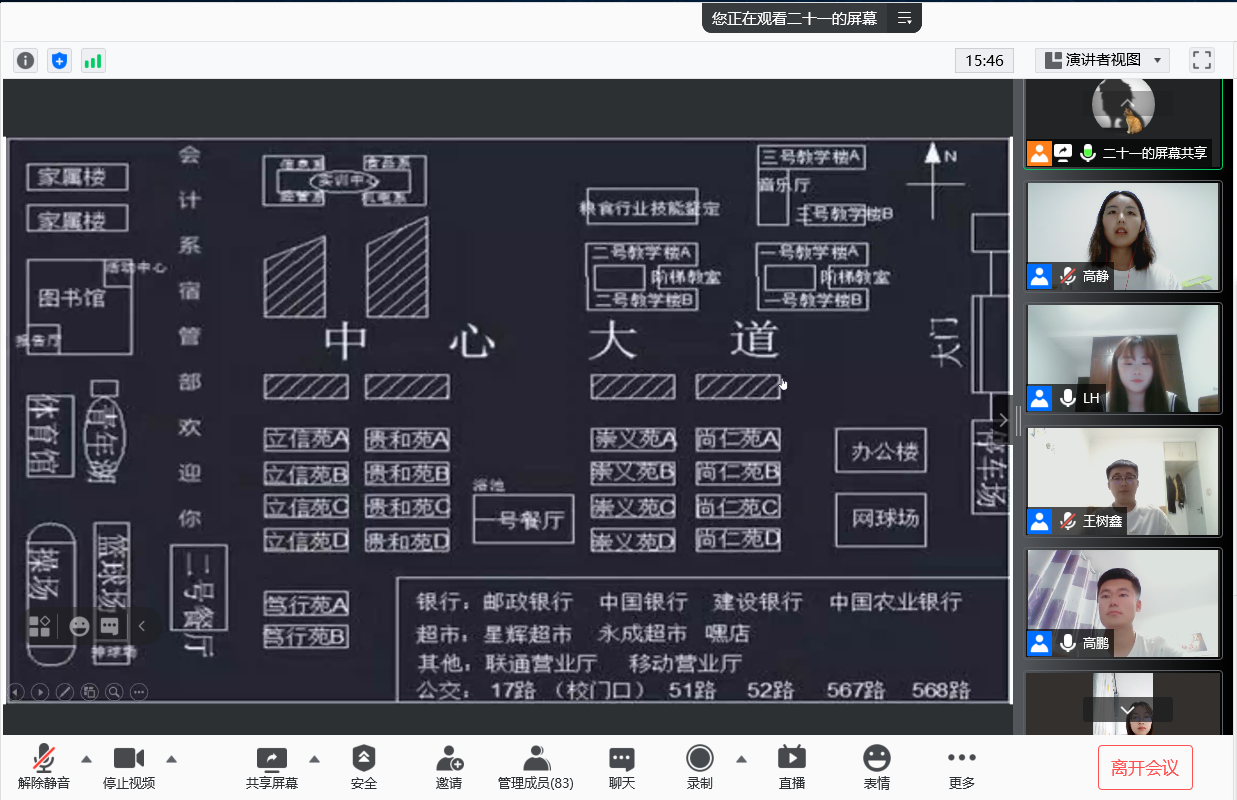The width and height of the screenshot is (1237, 800).
Task: Start recording with 录制 button
Action: [x=700, y=767]
